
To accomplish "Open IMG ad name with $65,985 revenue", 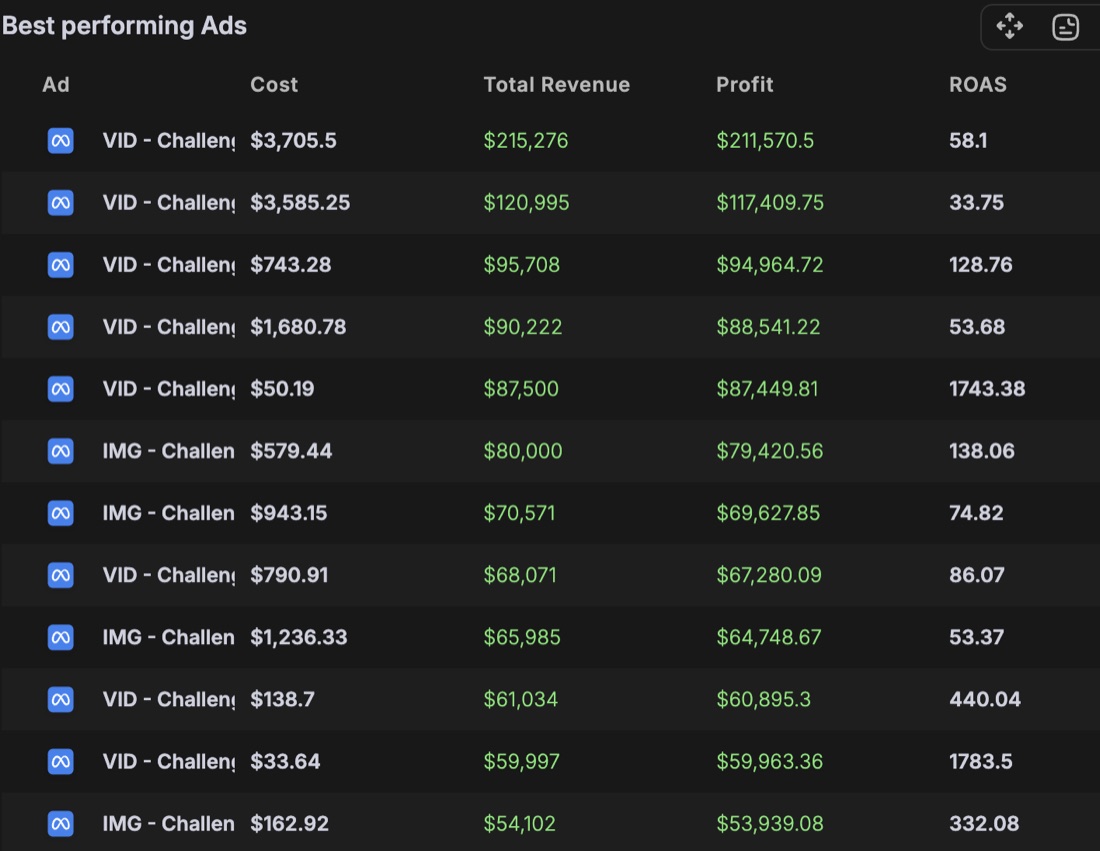I will tap(168, 637).
